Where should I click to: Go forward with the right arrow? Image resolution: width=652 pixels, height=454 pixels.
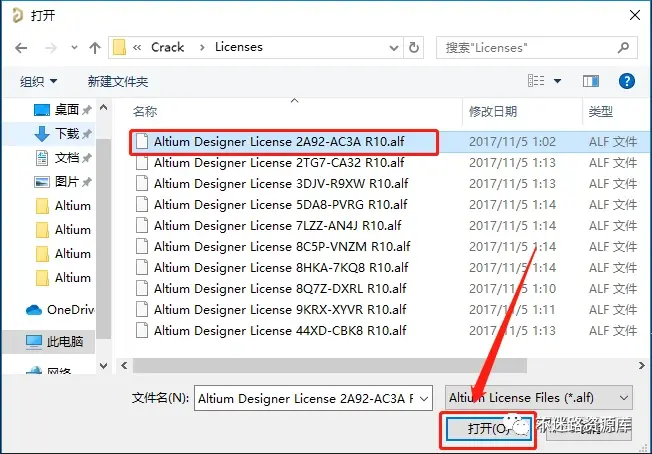(x=51, y=48)
